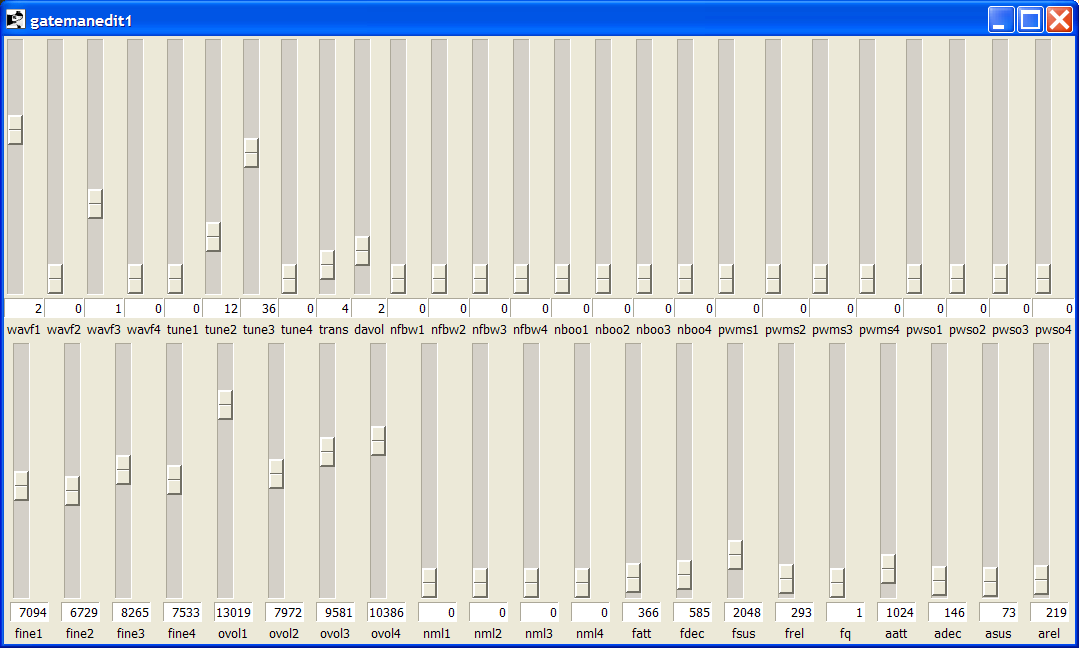Click the fine3 slider handle
This screenshot has width=1079, height=648.
123,471
